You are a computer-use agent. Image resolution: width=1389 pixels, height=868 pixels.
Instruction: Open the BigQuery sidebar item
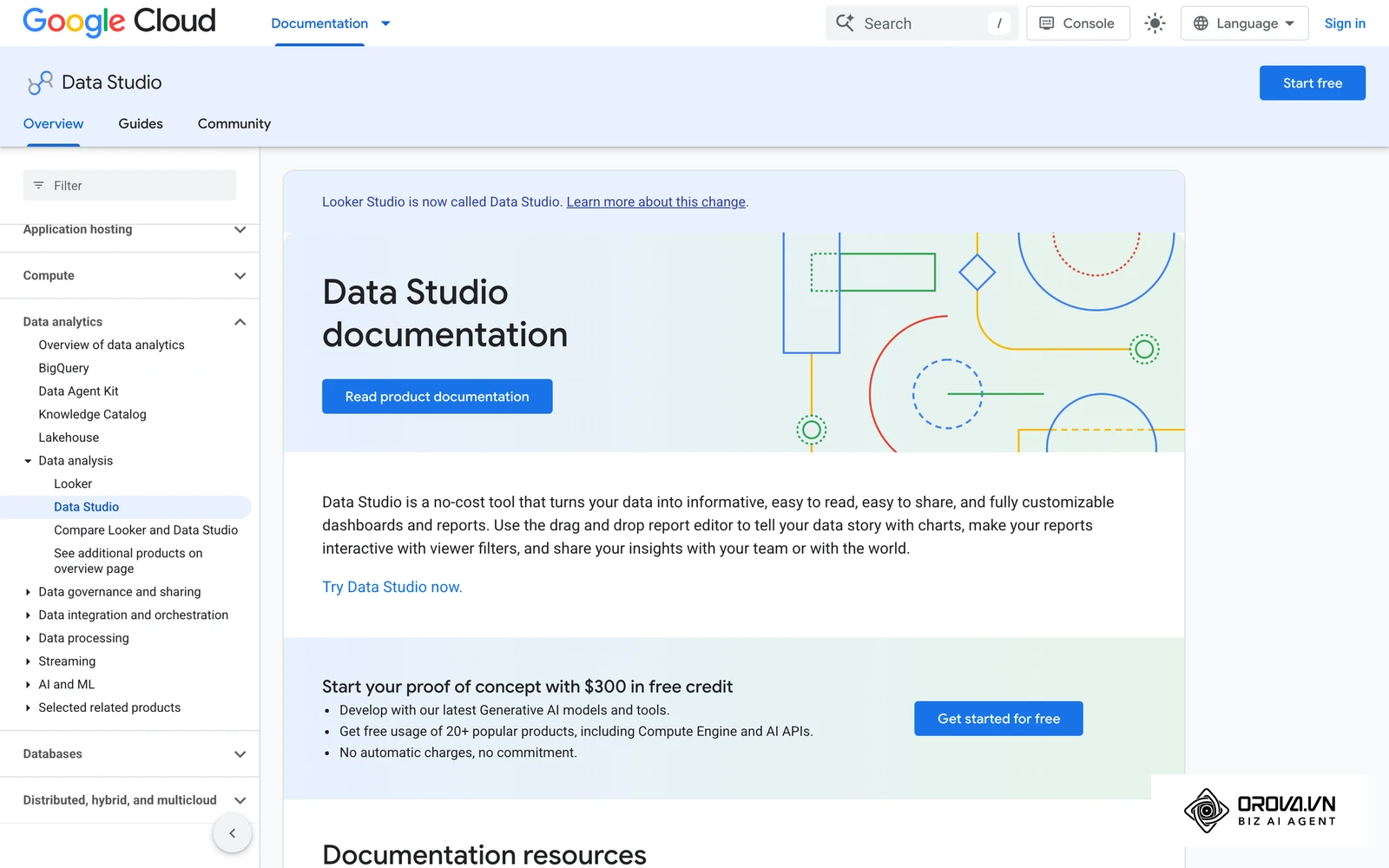63,368
